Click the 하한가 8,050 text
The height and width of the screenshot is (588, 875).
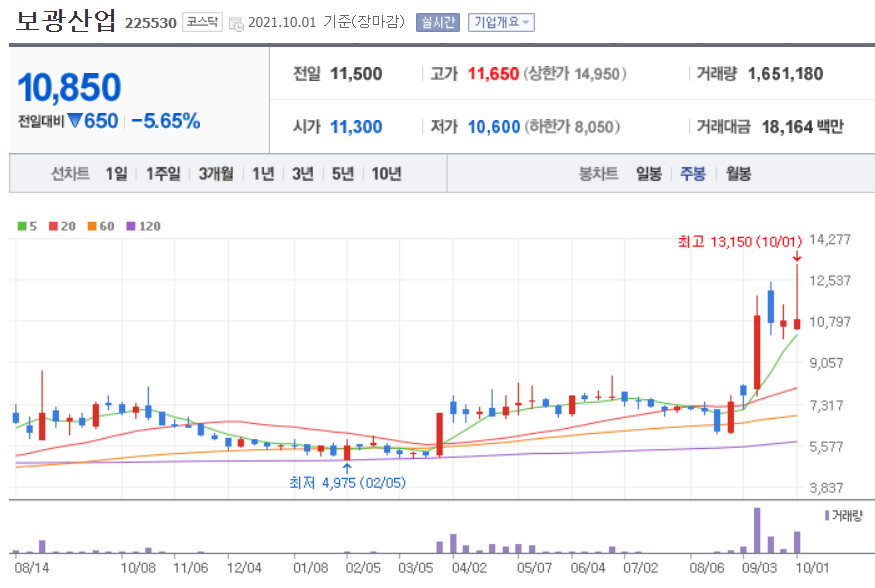click(573, 127)
